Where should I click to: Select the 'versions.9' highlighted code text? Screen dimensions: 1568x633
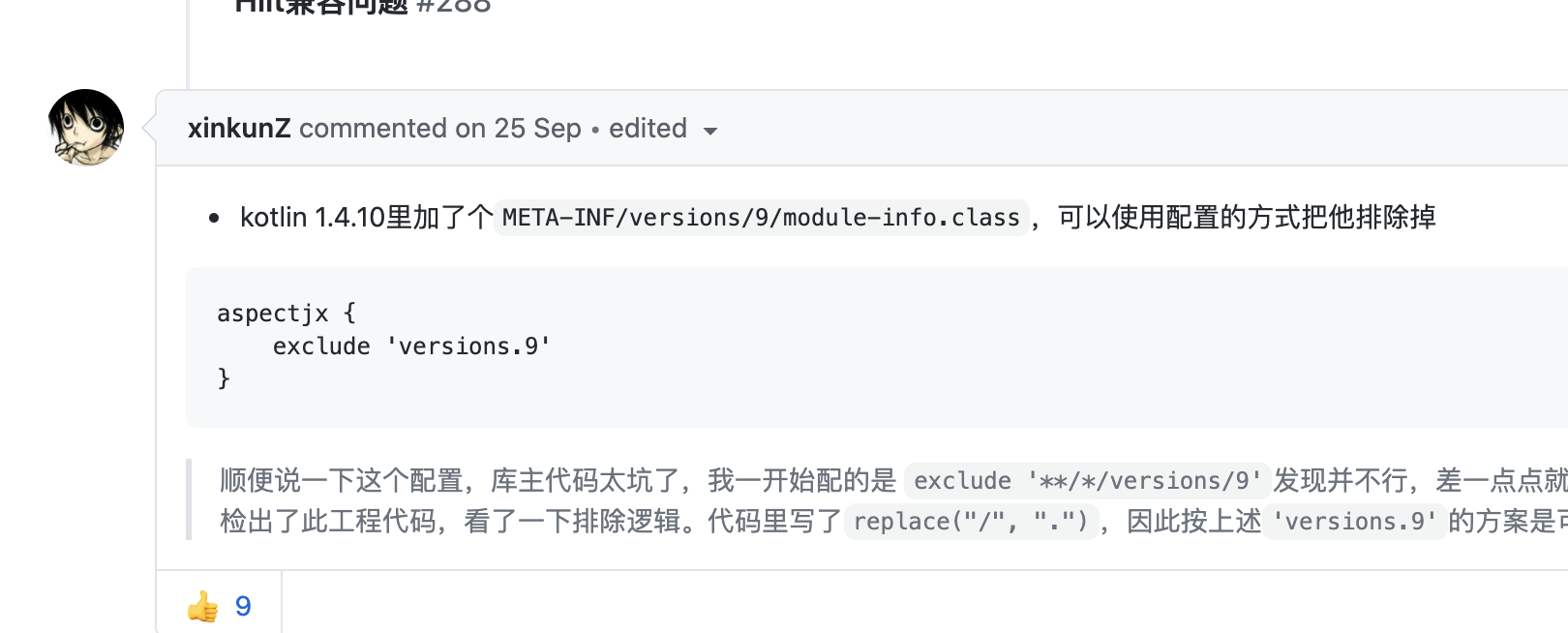[x=1354, y=522]
